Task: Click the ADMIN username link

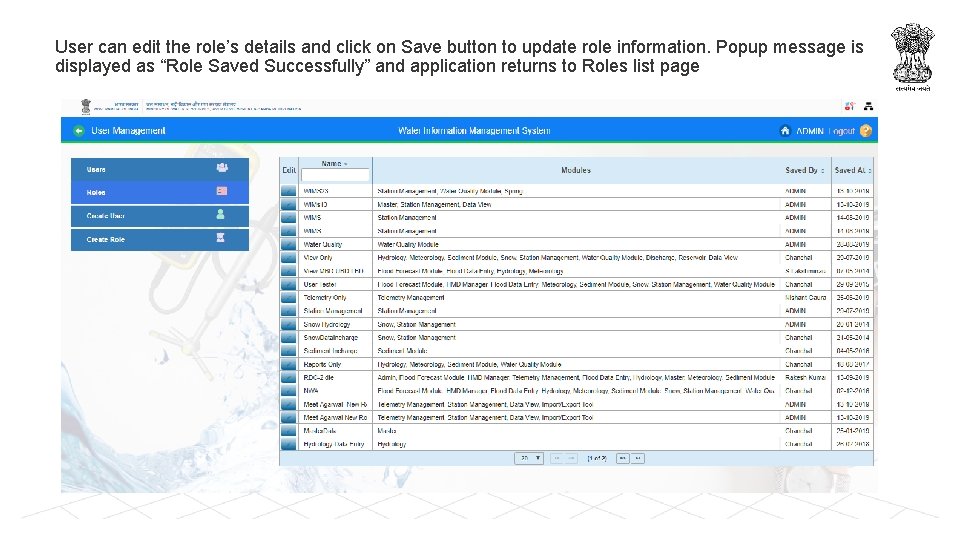Action: (809, 131)
